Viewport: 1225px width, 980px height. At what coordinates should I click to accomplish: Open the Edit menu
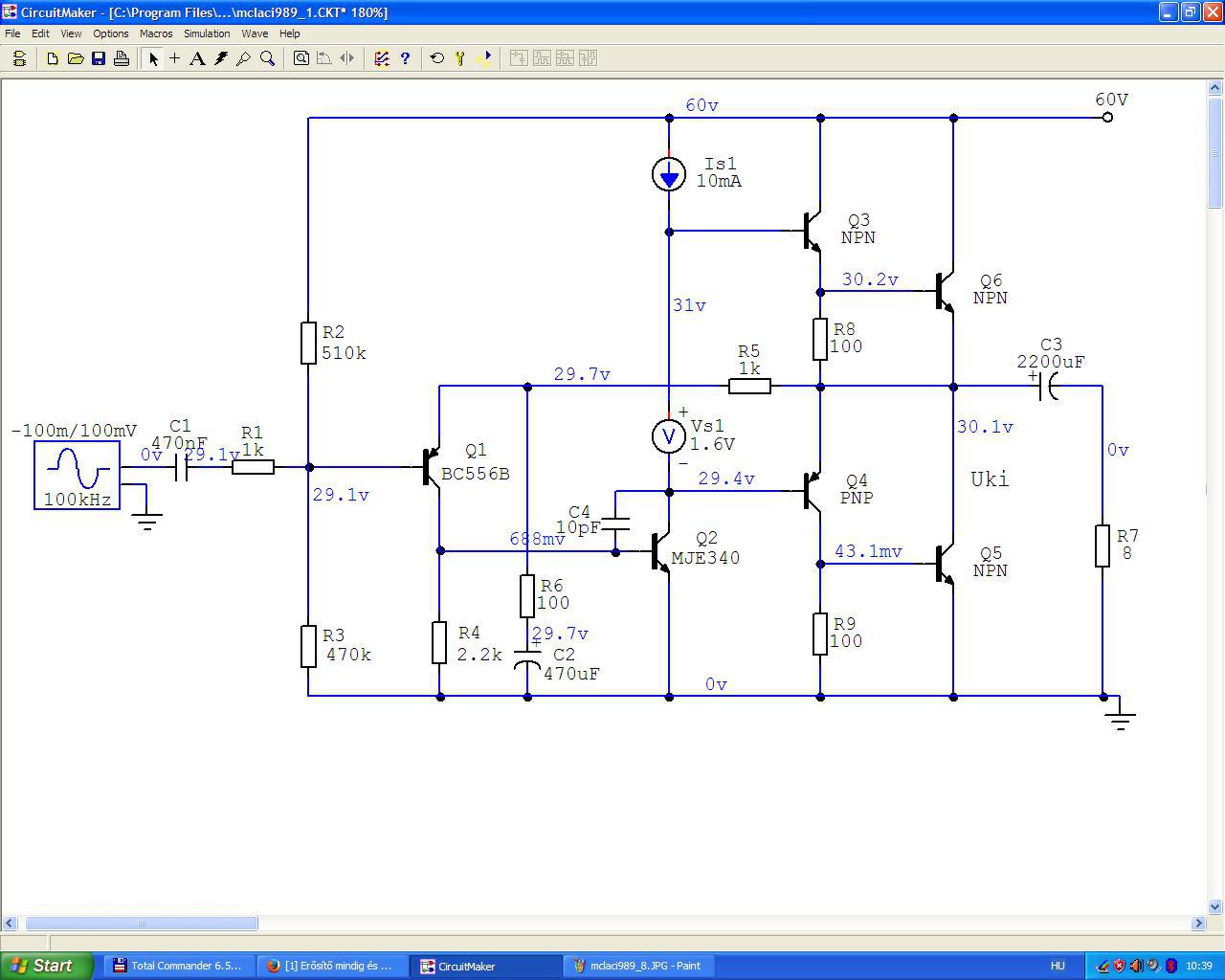40,33
